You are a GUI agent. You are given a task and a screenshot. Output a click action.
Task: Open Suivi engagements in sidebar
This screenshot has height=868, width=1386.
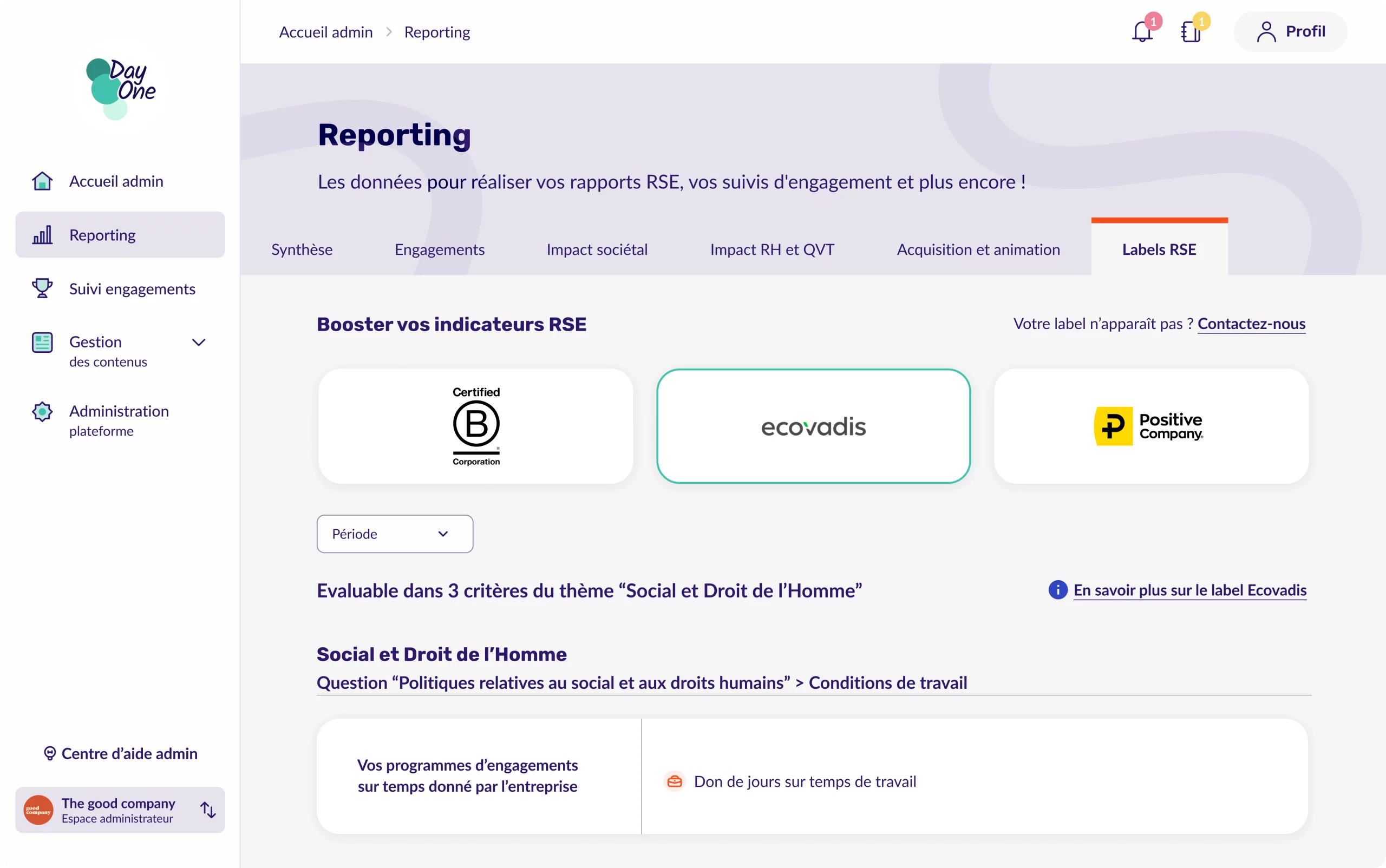click(120, 288)
